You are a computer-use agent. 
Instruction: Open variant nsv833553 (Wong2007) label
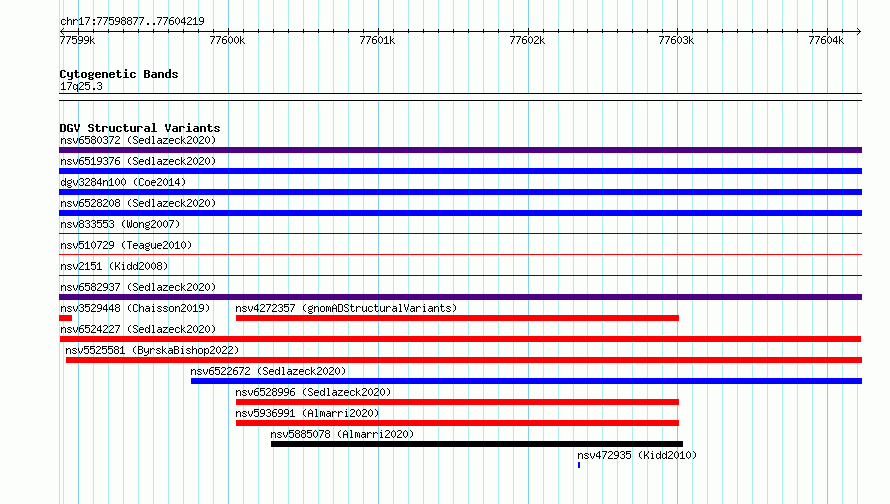pos(120,224)
